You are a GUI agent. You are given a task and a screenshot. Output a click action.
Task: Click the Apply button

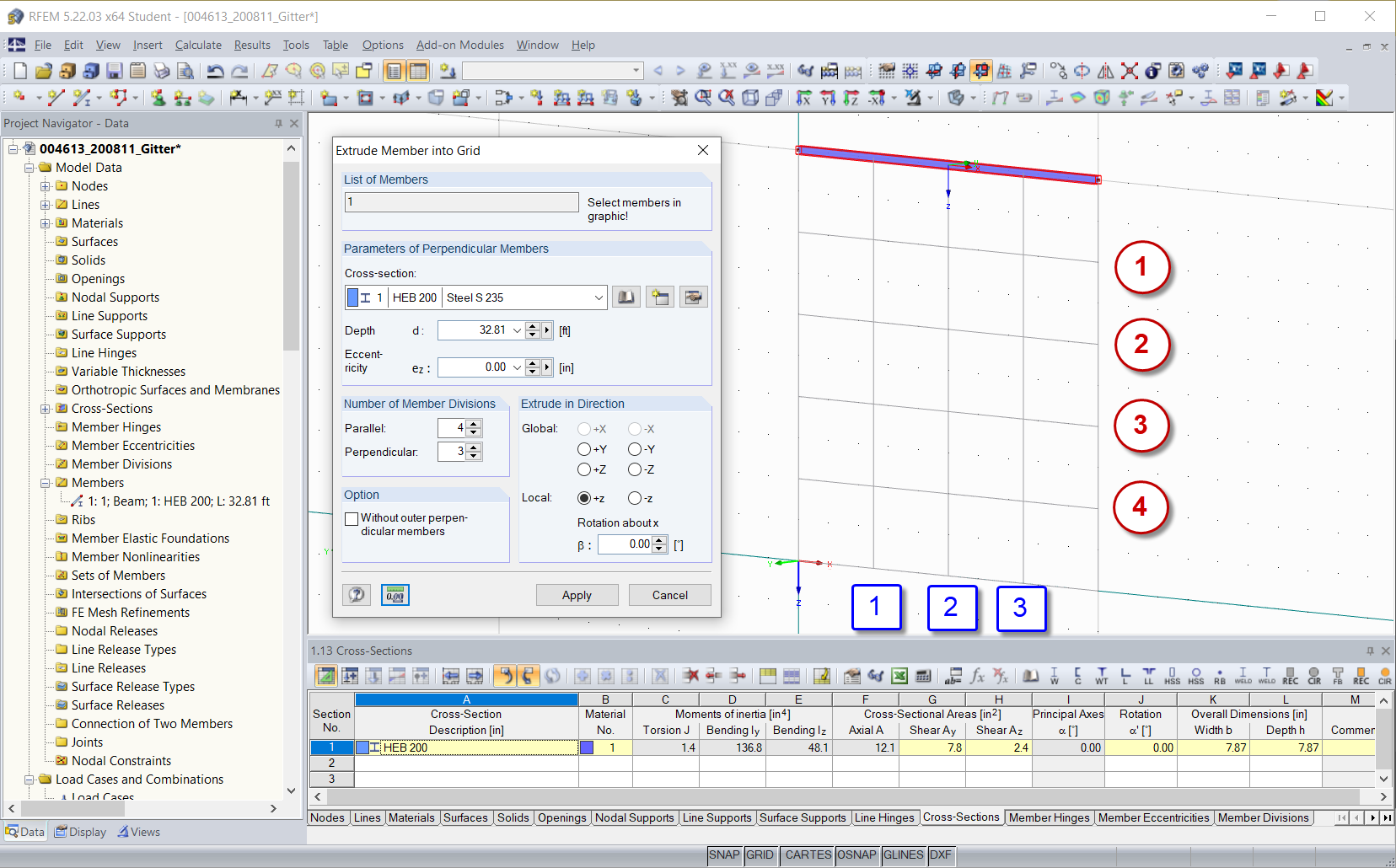point(577,594)
